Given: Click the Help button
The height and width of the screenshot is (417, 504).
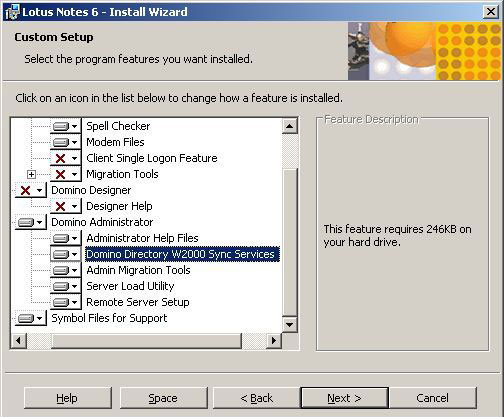Looking at the screenshot, I should tap(68, 398).
